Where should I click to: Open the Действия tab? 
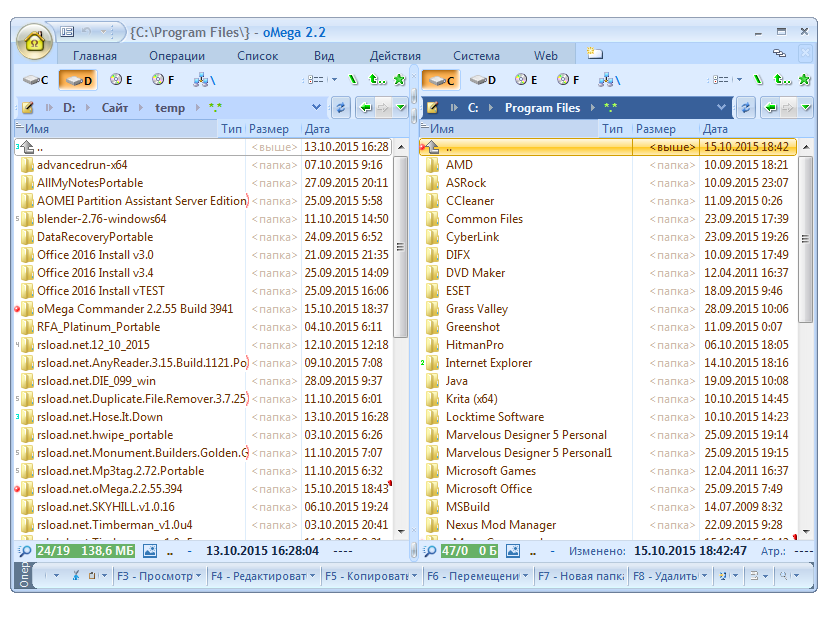pyautogui.click(x=395, y=56)
